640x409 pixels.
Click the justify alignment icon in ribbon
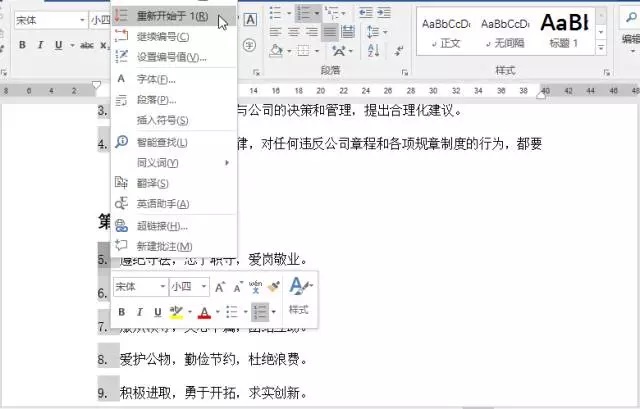point(330,32)
